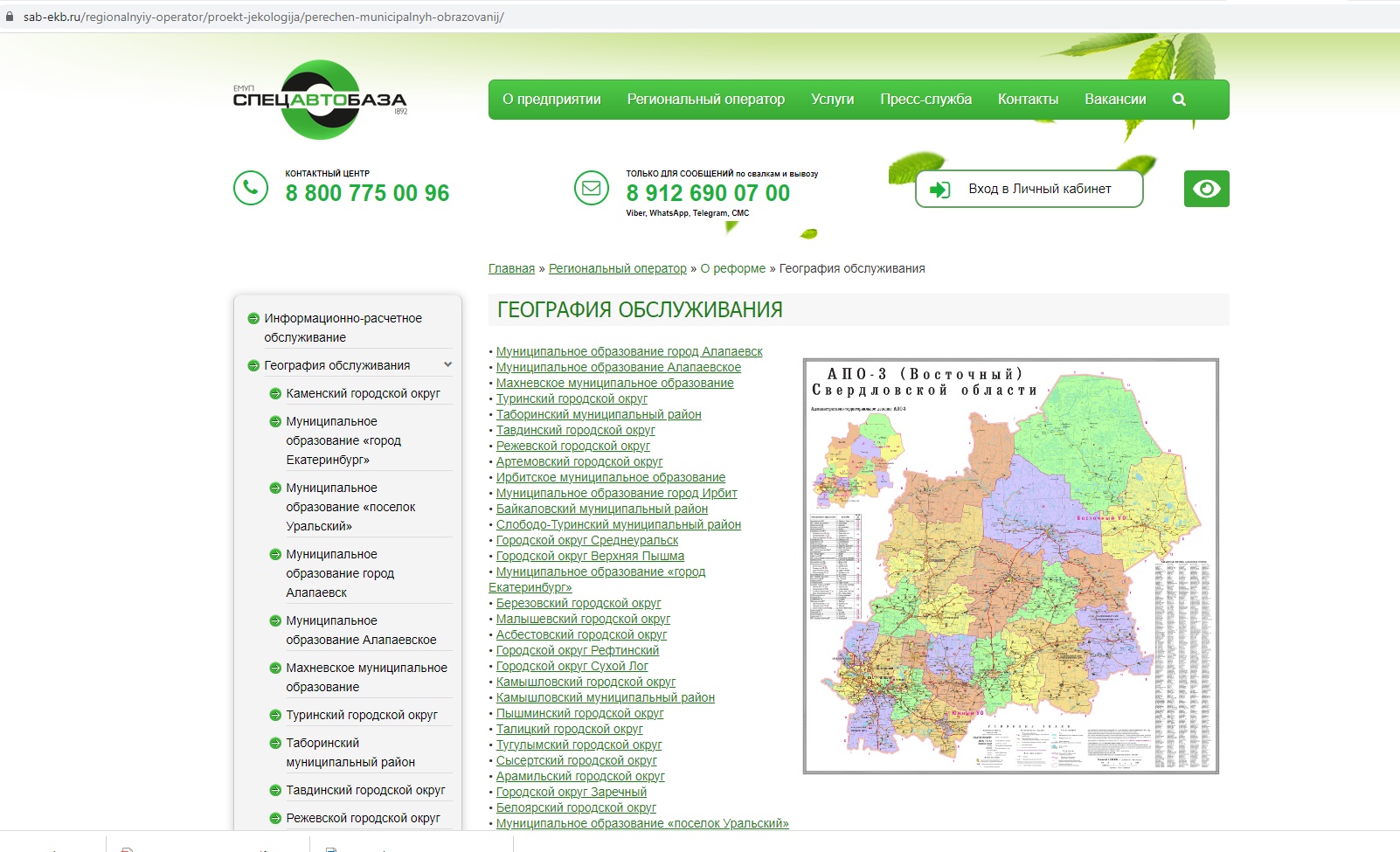The height and width of the screenshot is (852, 1400).
Task: Go to Главная breadcrumb link
Action: click(511, 269)
